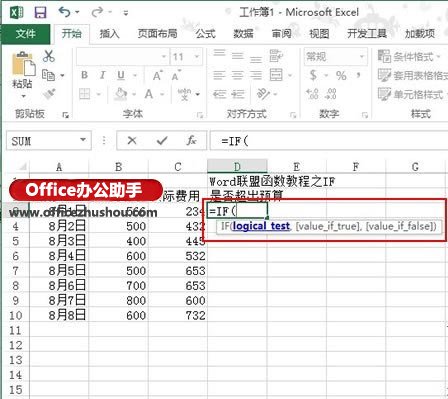Toggle Center alignment
Screen dimensions: 448x399
238,75
